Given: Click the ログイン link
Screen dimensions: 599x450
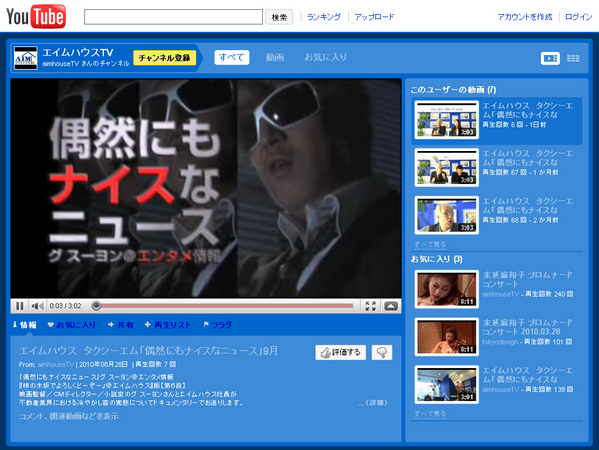Looking at the screenshot, I should point(578,17).
